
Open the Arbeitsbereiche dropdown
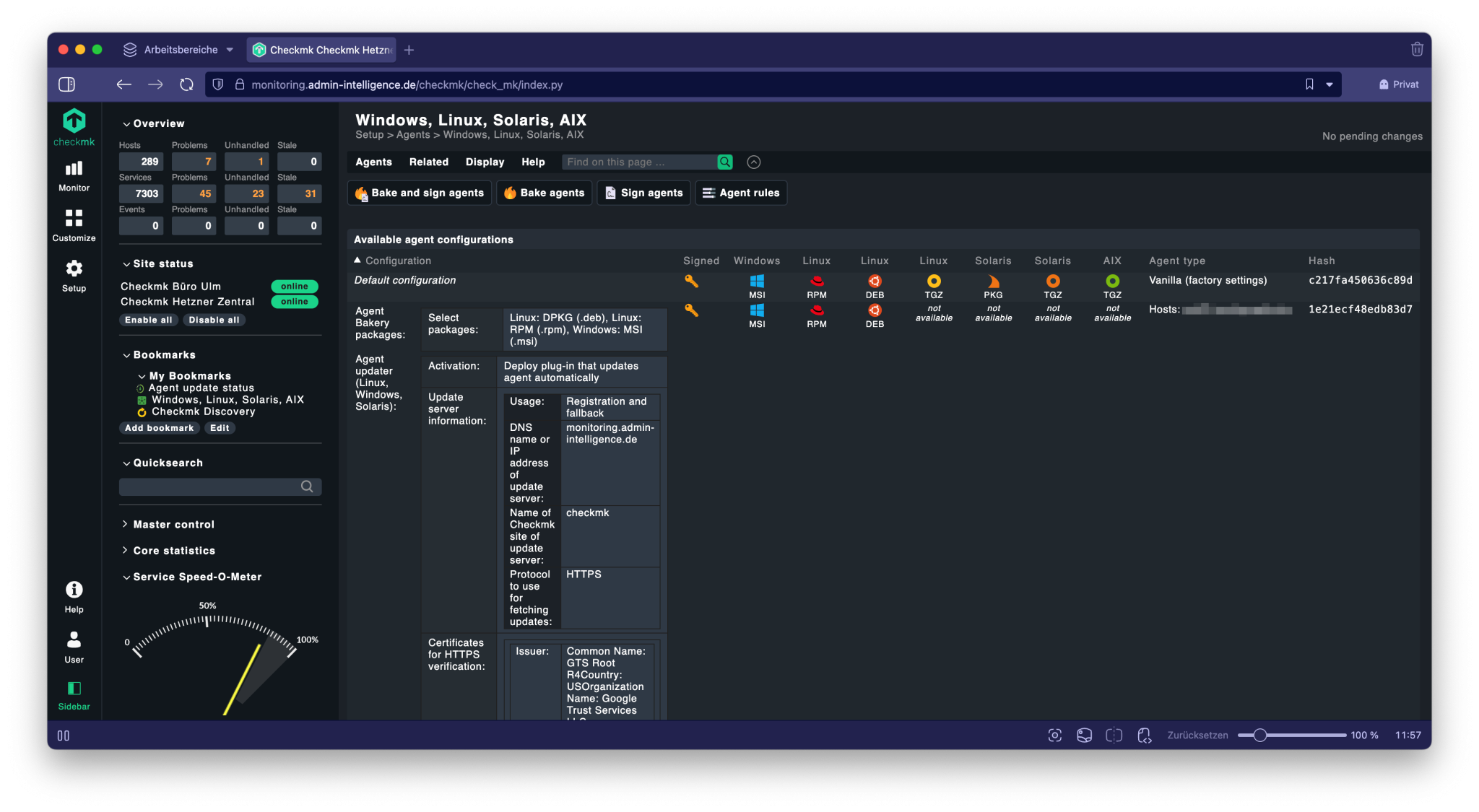pyautogui.click(x=179, y=50)
